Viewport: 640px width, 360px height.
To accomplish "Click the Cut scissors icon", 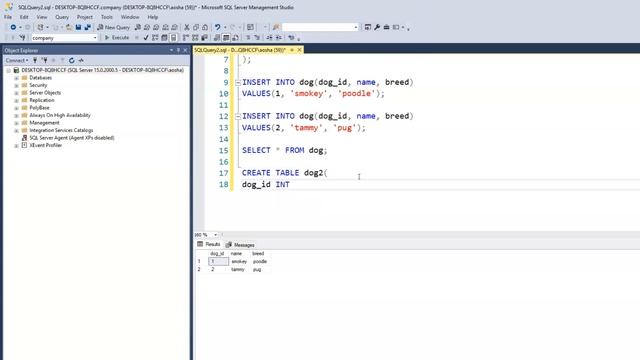I will (x=187, y=27).
